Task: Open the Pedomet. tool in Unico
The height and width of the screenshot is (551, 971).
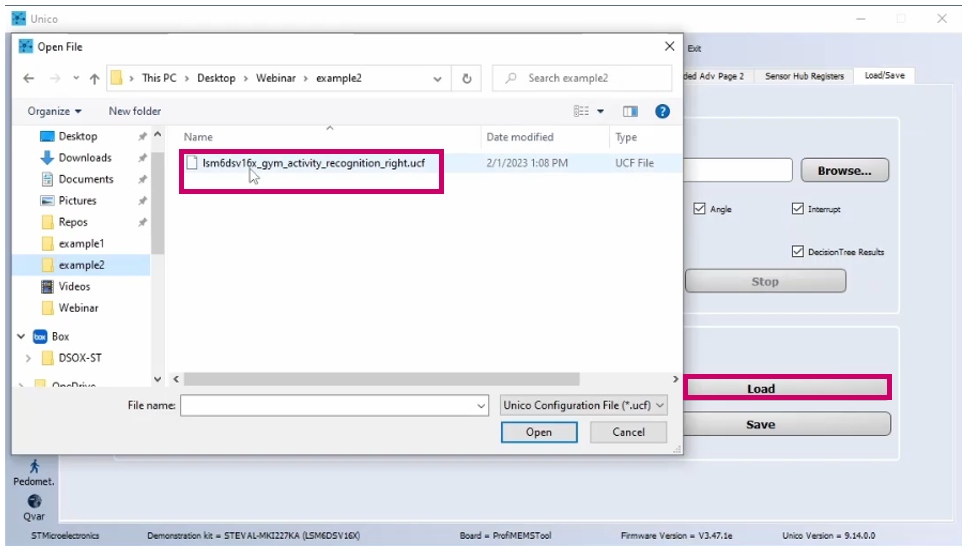Action: (34, 472)
